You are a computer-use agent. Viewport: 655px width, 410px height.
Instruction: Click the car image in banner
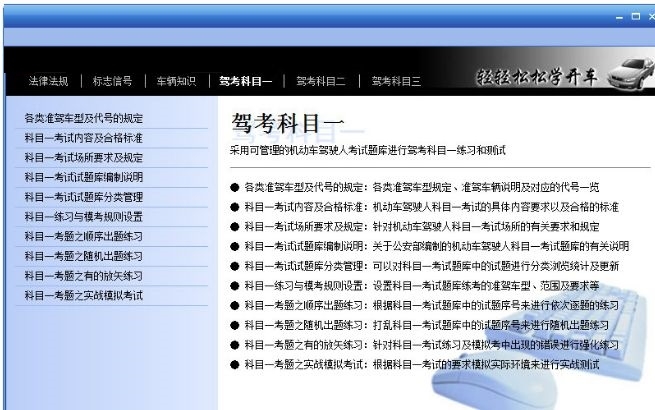pos(630,74)
